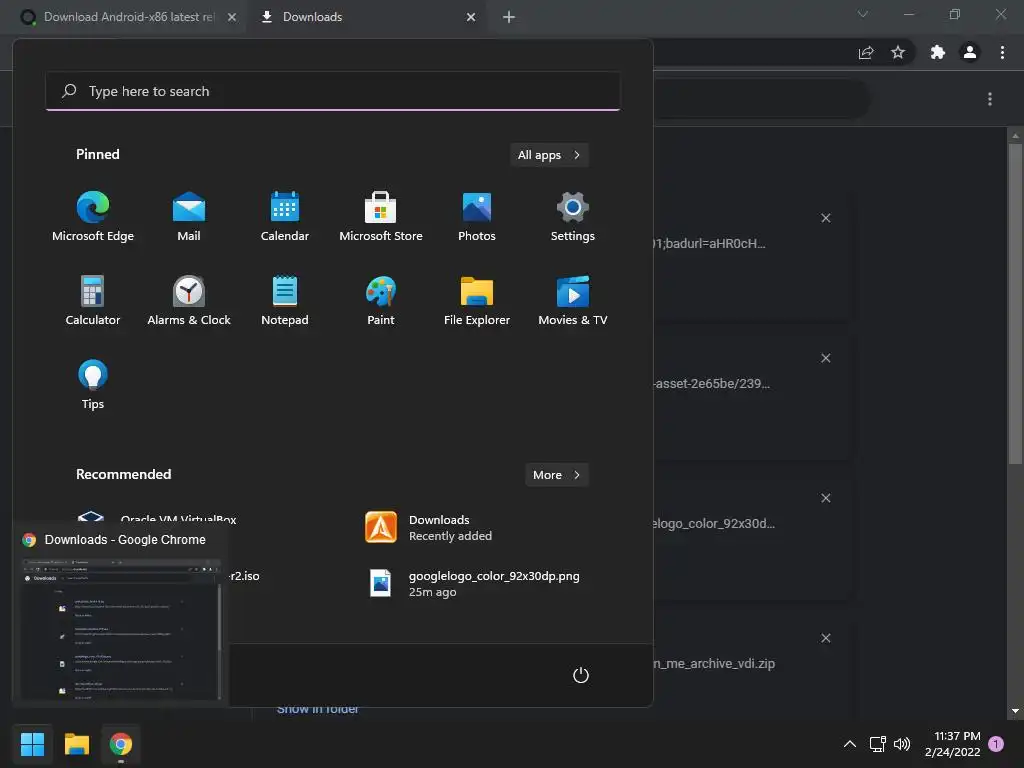
Task: Open recommended Oracle VM VirtualBox item
Action: point(157,519)
